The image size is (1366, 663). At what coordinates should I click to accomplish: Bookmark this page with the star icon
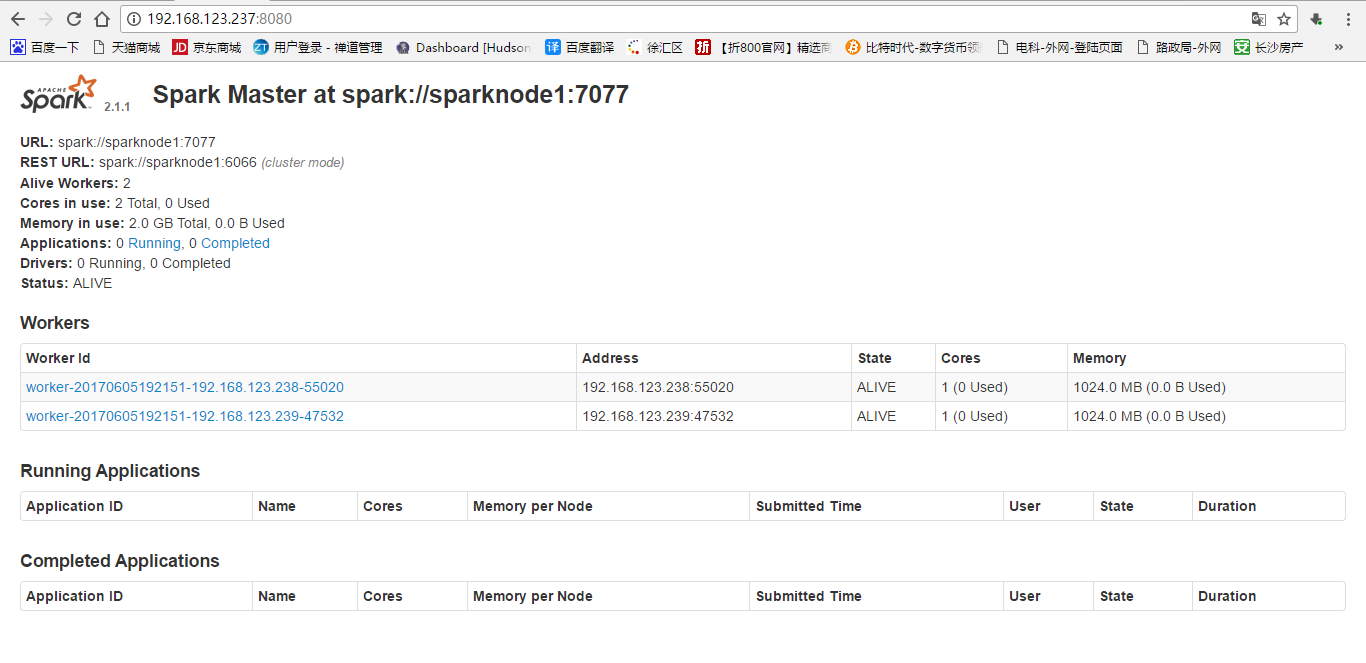[1284, 19]
